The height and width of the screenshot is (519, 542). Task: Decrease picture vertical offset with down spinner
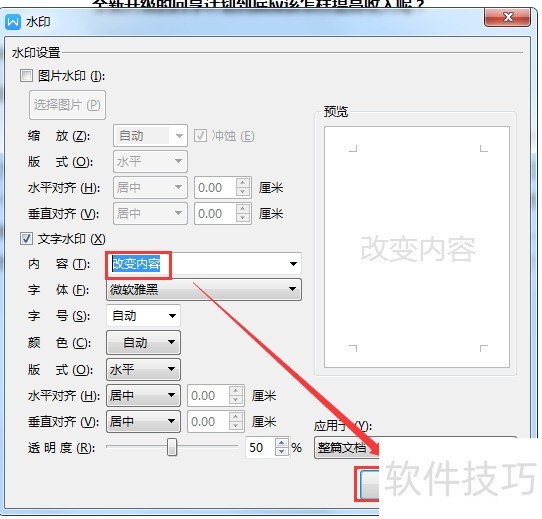pyautogui.click(x=243, y=218)
